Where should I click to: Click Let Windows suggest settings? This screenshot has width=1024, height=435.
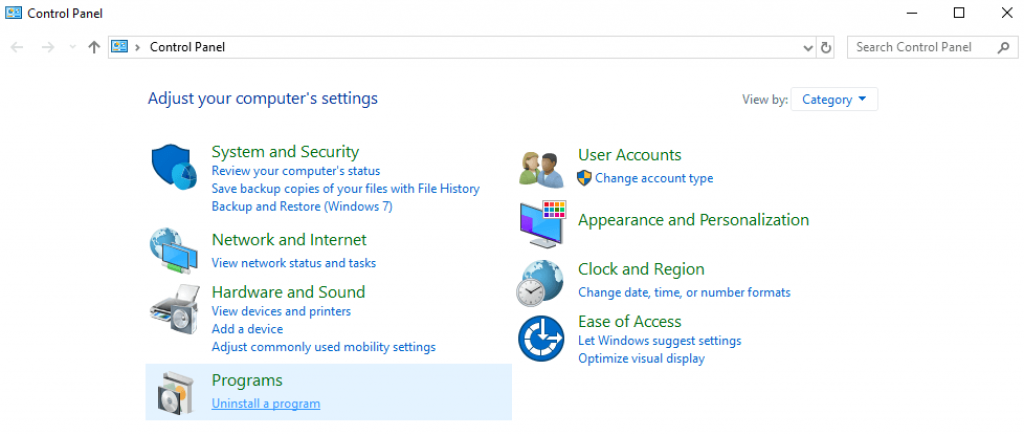pos(660,341)
